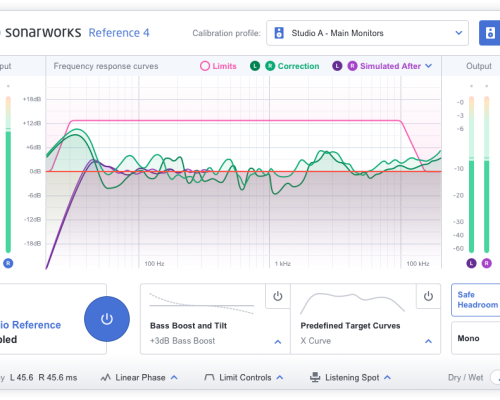The image size is (500, 400).
Task: Click the 1 kHz axis label
Action: click(283, 264)
